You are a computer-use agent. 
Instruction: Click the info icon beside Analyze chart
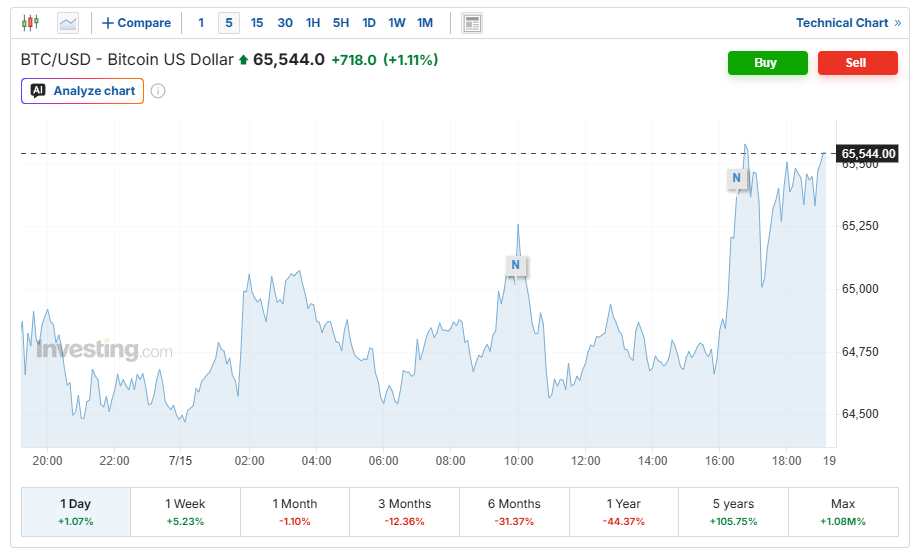[158, 91]
